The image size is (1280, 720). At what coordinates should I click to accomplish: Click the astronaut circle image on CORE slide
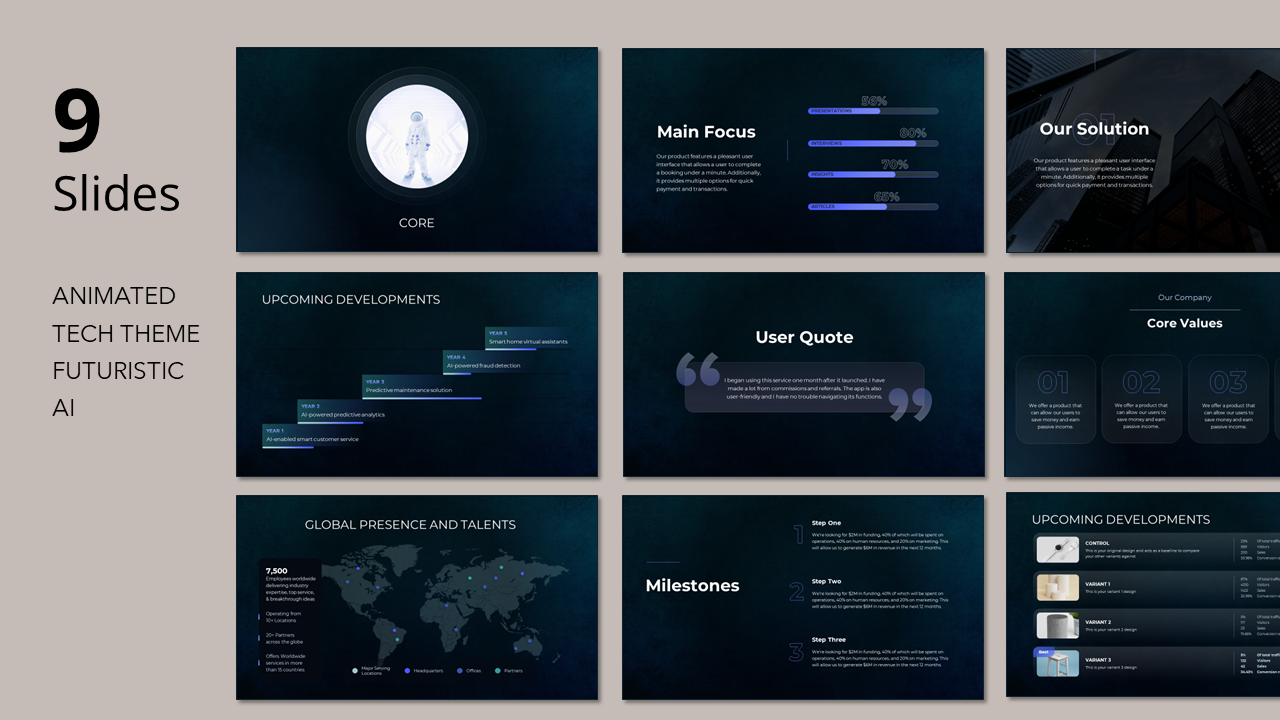(417, 136)
